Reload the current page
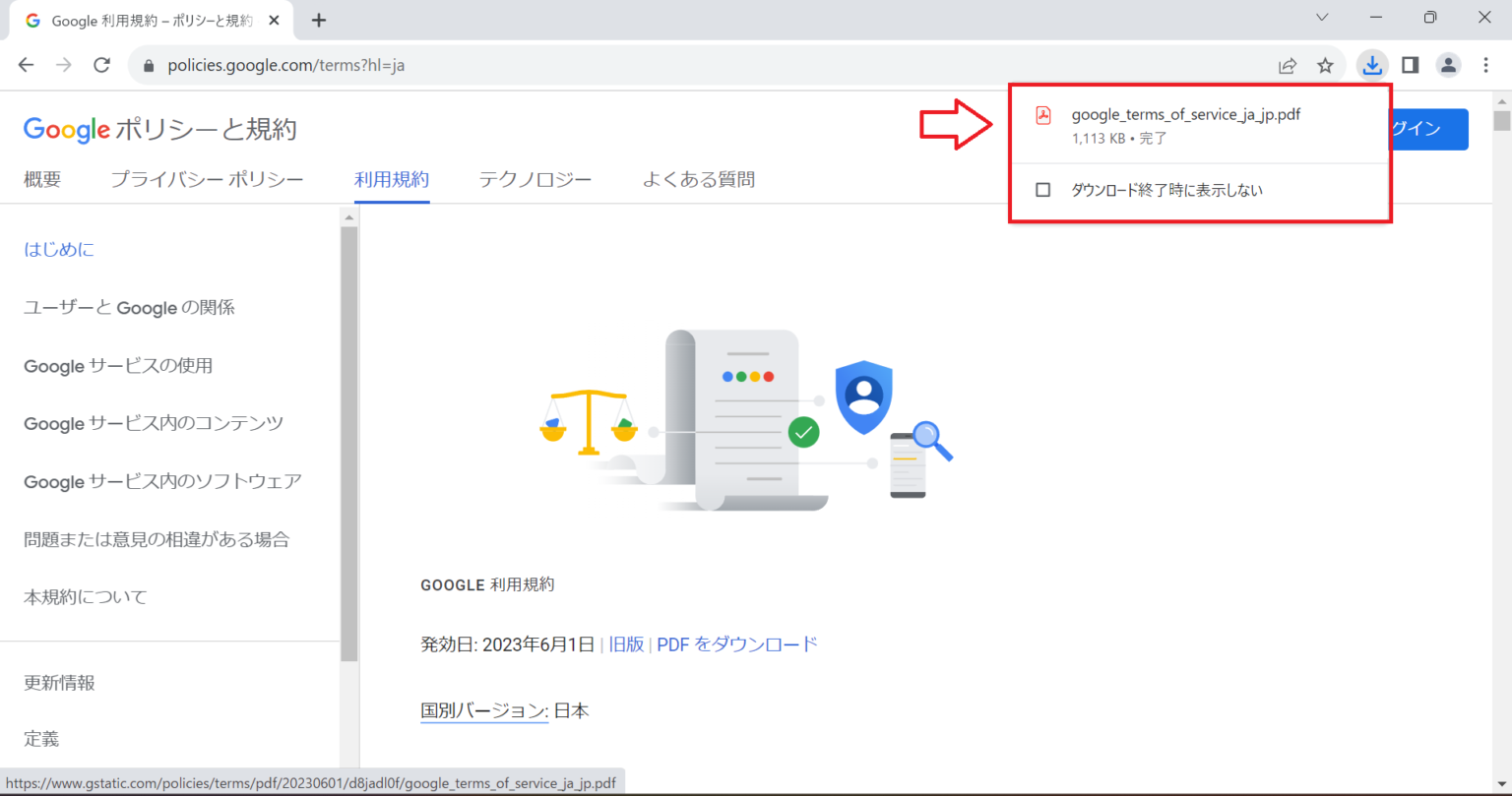1512x796 pixels. (101, 65)
